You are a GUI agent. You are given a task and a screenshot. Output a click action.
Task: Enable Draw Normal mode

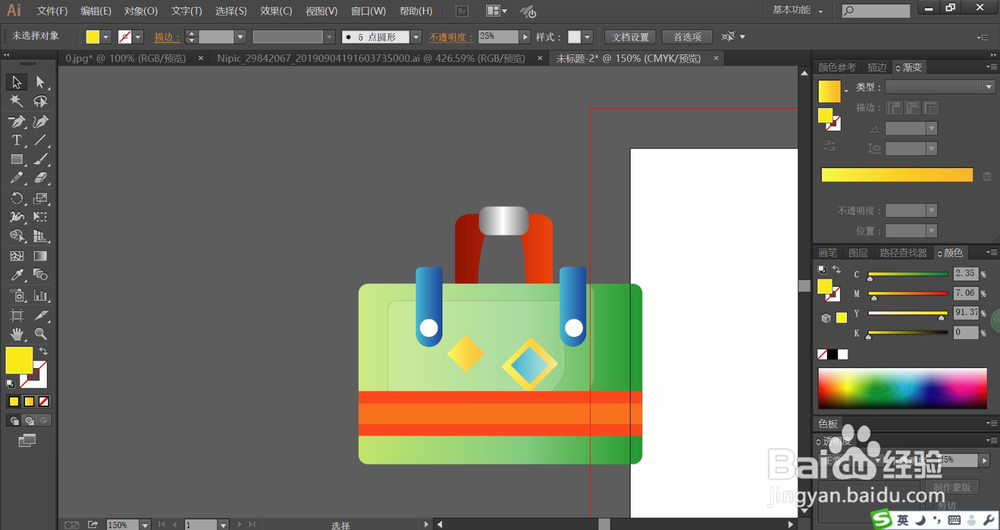pyautogui.click(x=14, y=421)
